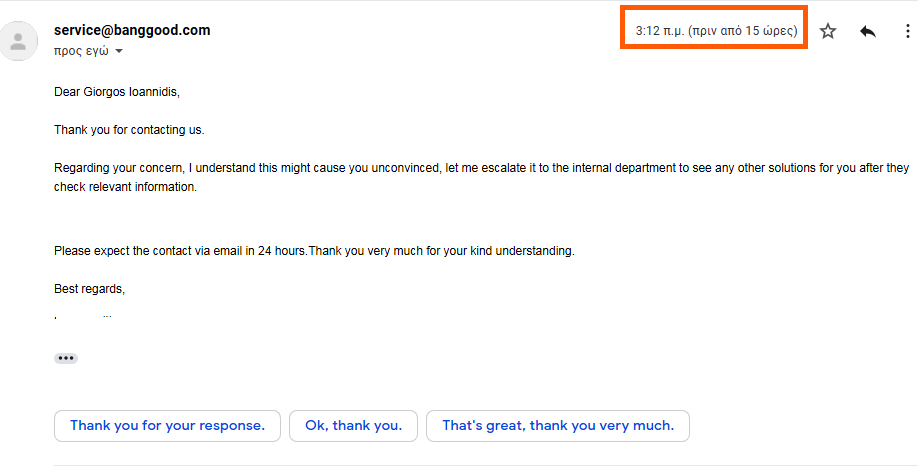Image resolution: width=923 pixels, height=468 pixels.
Task: Click the words "24 hours" in the message
Action: (281, 251)
